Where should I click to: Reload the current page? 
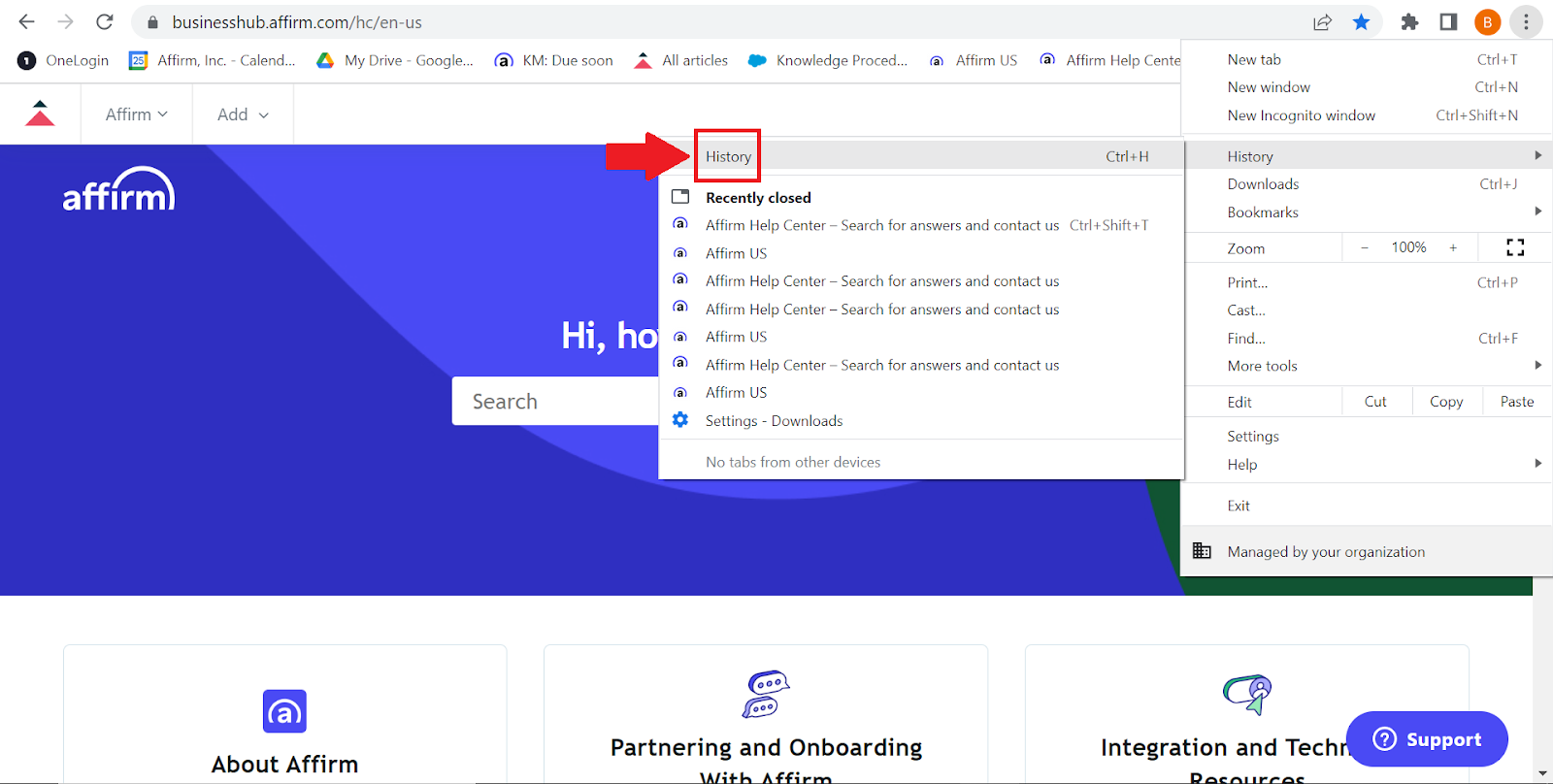(x=105, y=21)
